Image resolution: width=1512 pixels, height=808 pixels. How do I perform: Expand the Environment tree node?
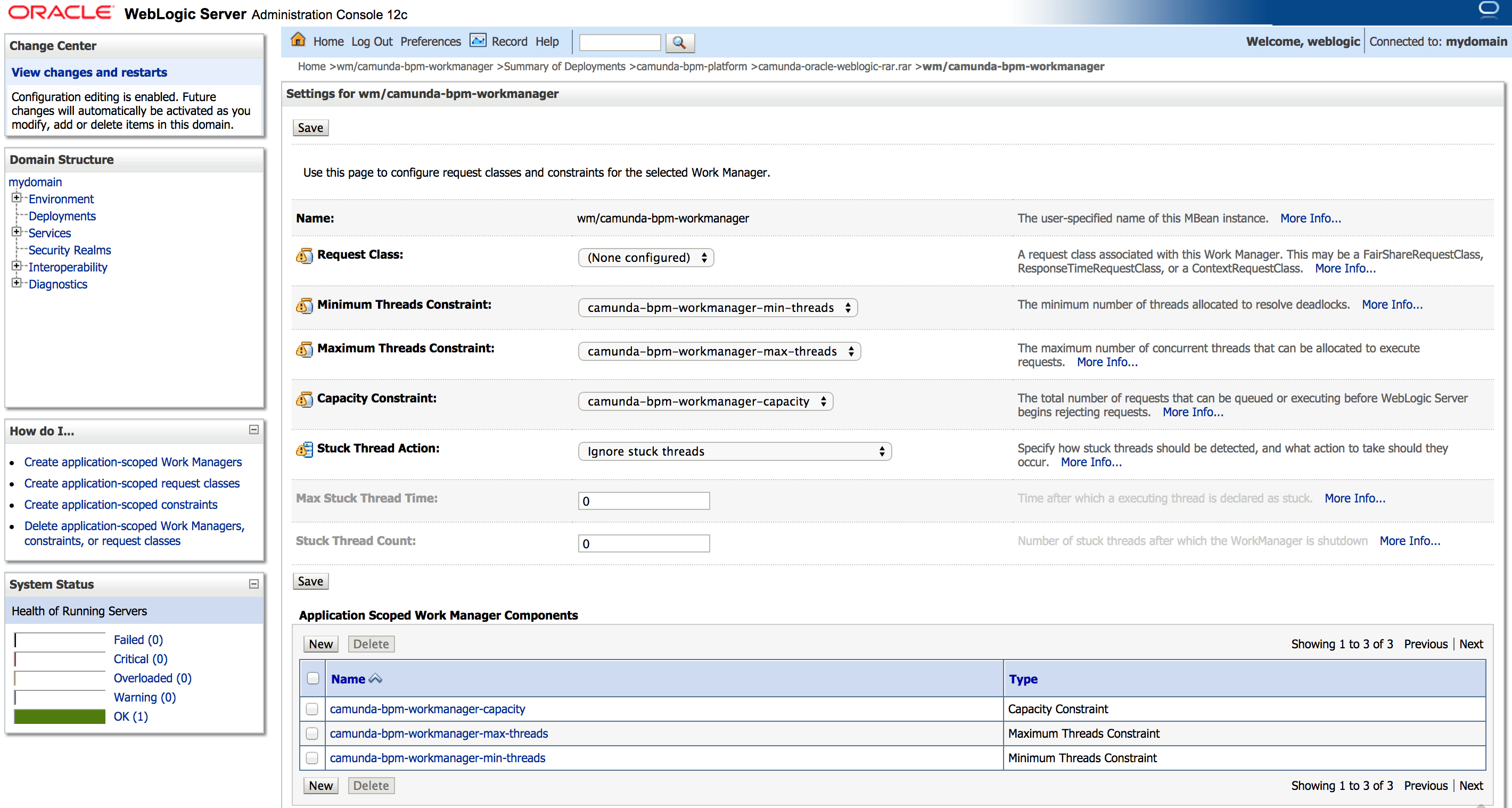click(x=17, y=198)
